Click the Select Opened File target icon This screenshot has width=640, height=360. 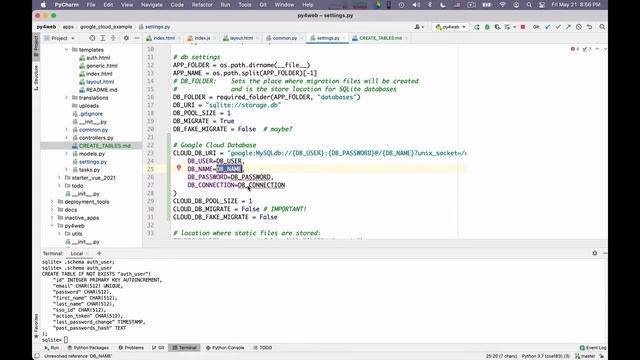(x=92, y=38)
